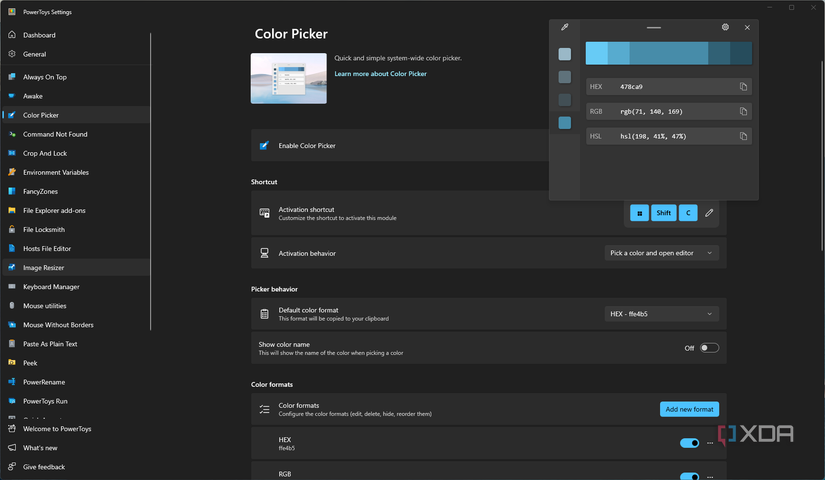The width and height of the screenshot is (825, 480).
Task: Click the Command Not Found icon
Action: click(x=12, y=134)
